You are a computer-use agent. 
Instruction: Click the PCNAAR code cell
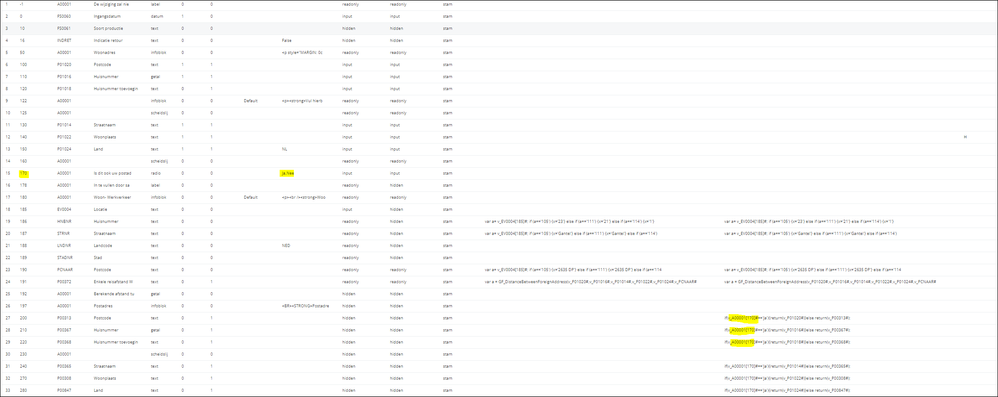click(x=64, y=270)
